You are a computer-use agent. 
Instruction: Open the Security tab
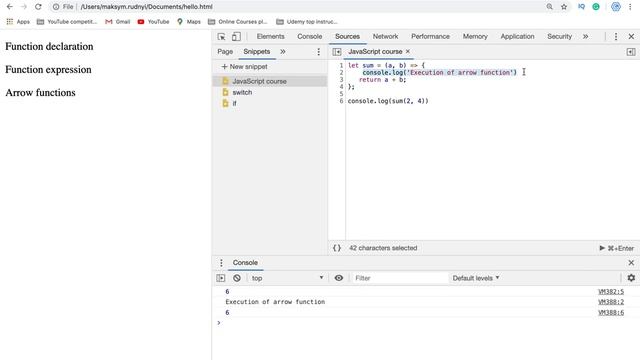559,36
